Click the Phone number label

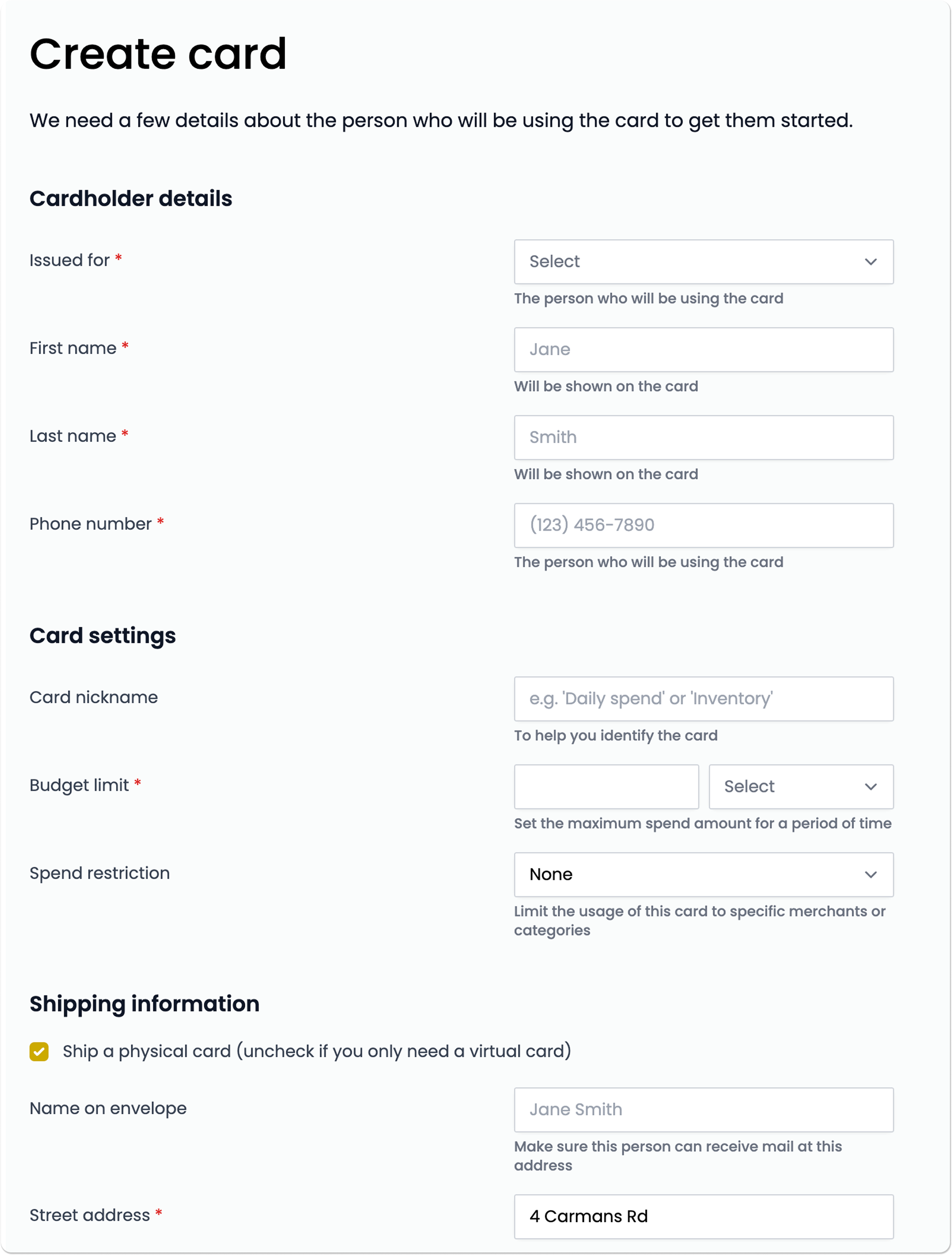pyautogui.click(x=90, y=524)
